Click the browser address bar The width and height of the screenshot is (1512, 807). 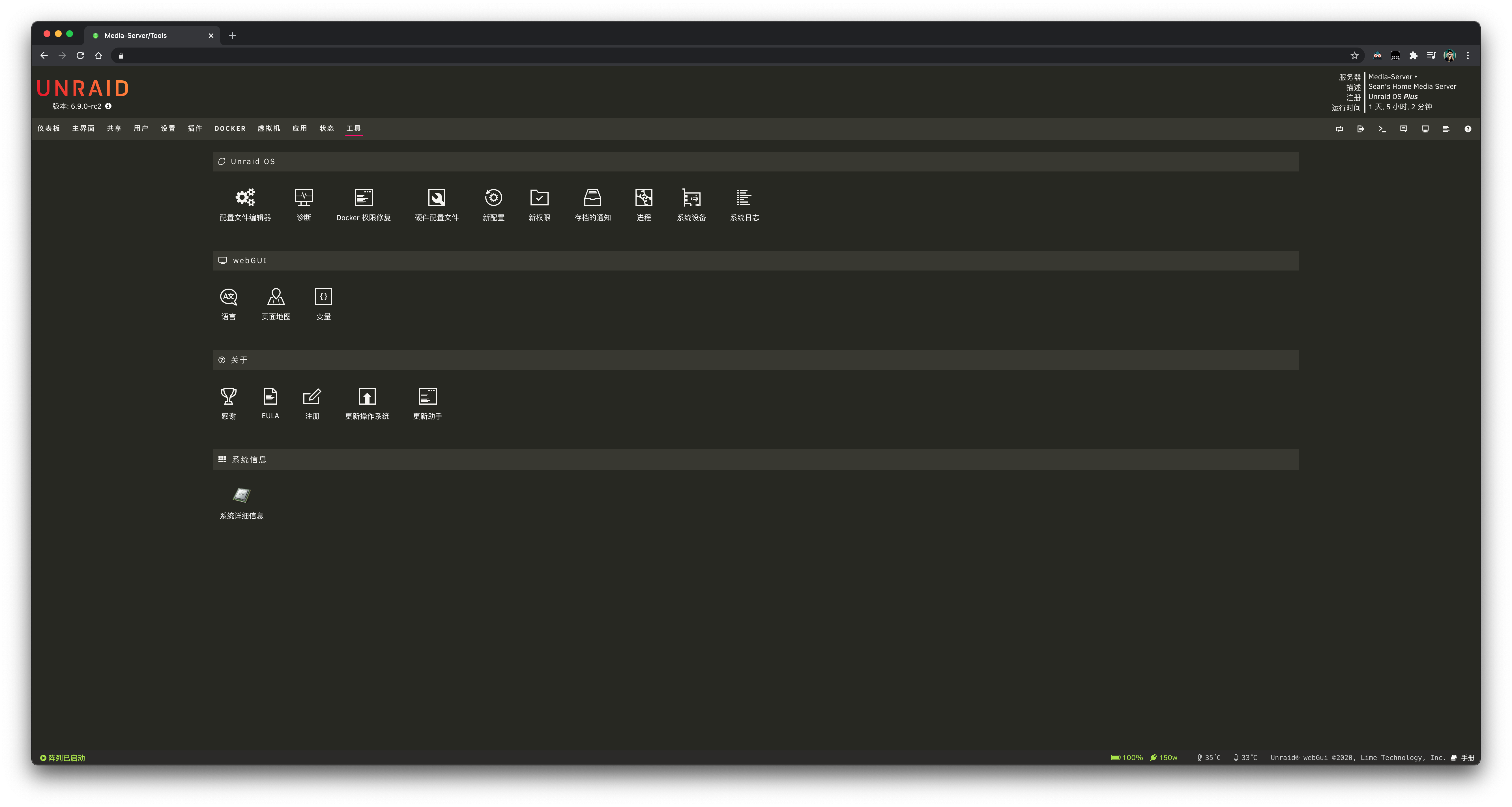[704, 56]
